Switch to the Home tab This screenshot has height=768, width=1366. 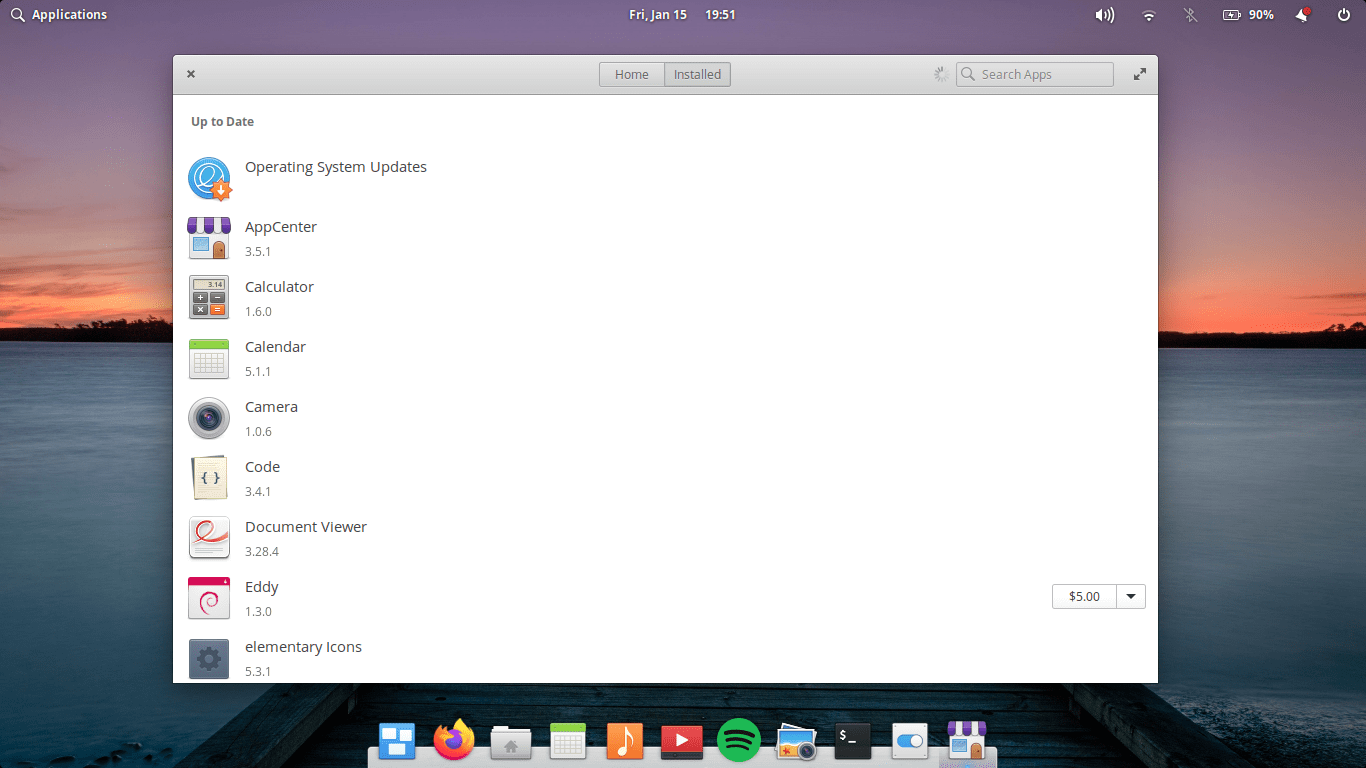[x=632, y=74]
